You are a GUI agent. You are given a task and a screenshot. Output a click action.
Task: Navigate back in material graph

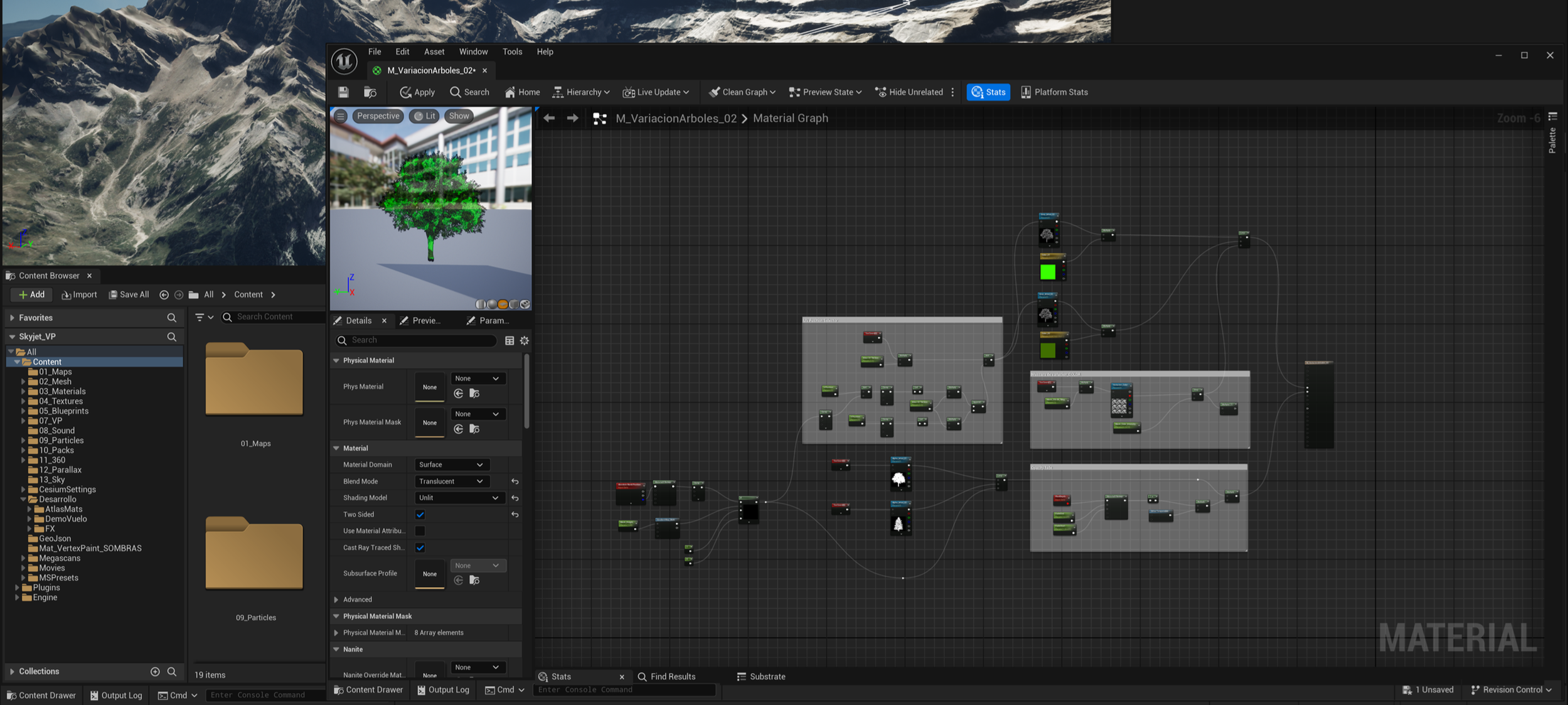[x=549, y=118]
